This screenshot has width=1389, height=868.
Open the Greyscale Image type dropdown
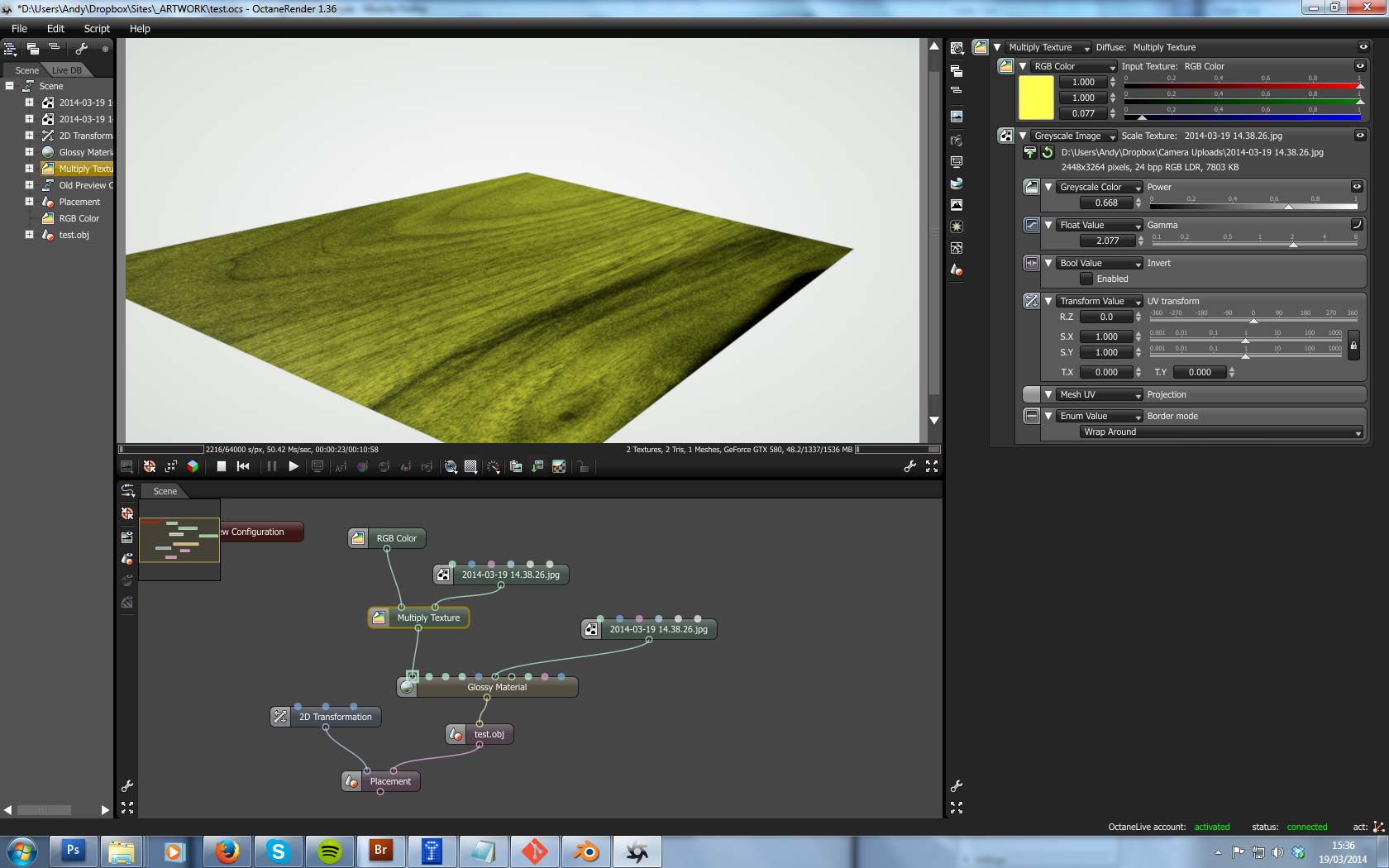point(1073,136)
